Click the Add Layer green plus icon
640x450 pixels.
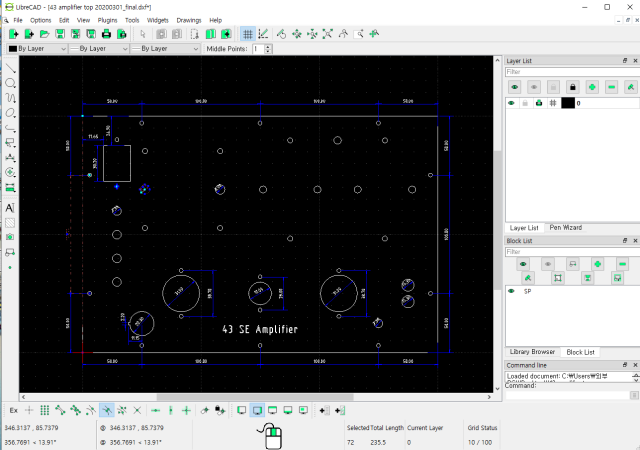coord(592,87)
